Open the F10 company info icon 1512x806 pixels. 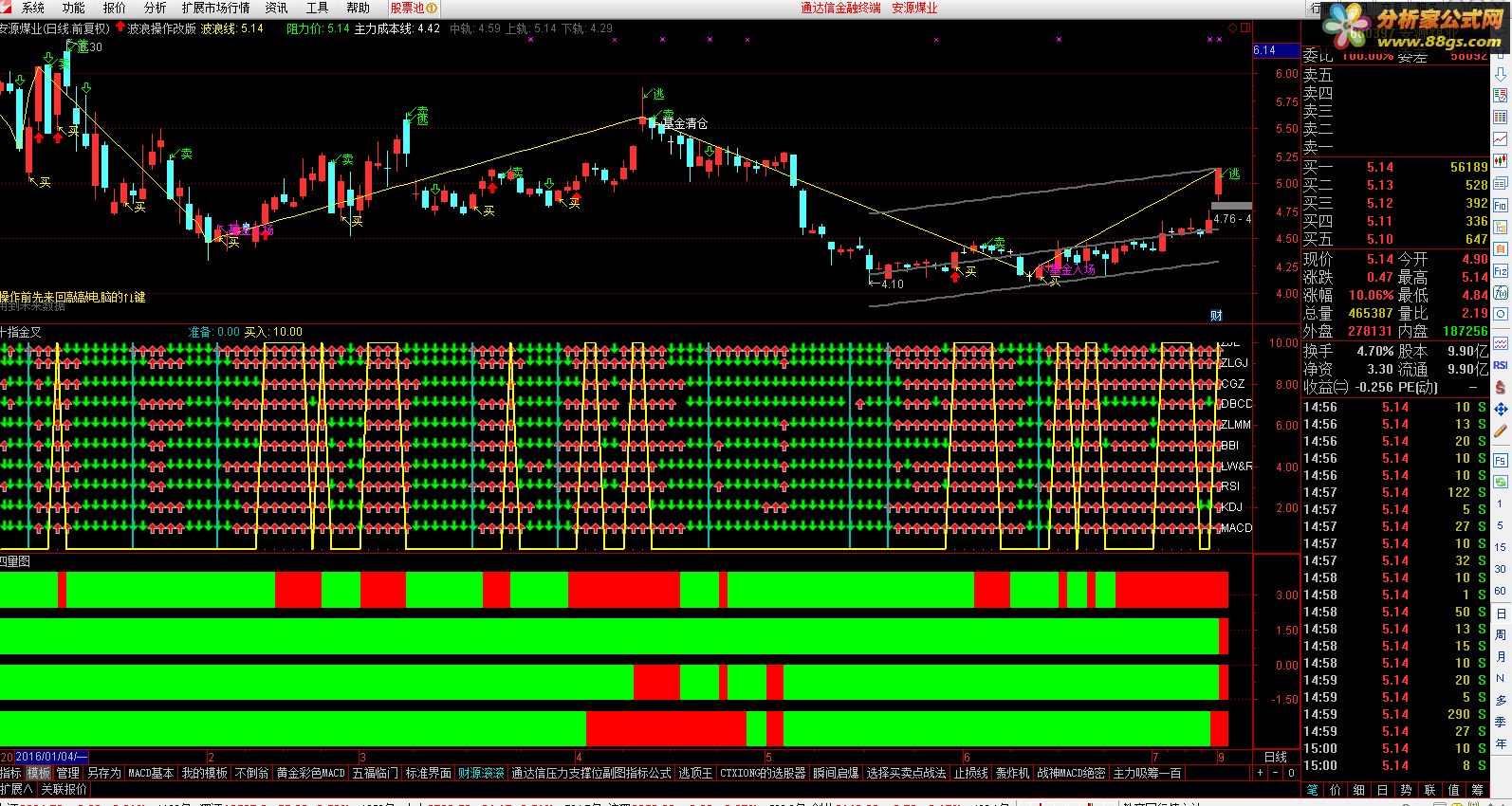(1500, 205)
